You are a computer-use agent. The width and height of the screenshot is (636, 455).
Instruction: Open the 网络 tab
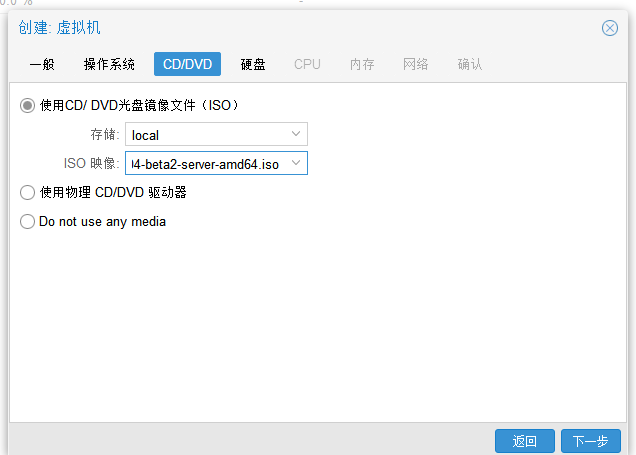click(x=415, y=64)
